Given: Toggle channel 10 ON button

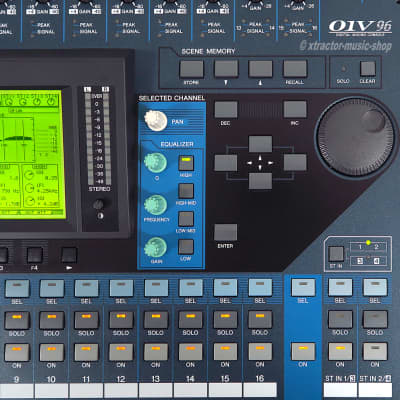Looking at the screenshot, I should pos(52,352).
